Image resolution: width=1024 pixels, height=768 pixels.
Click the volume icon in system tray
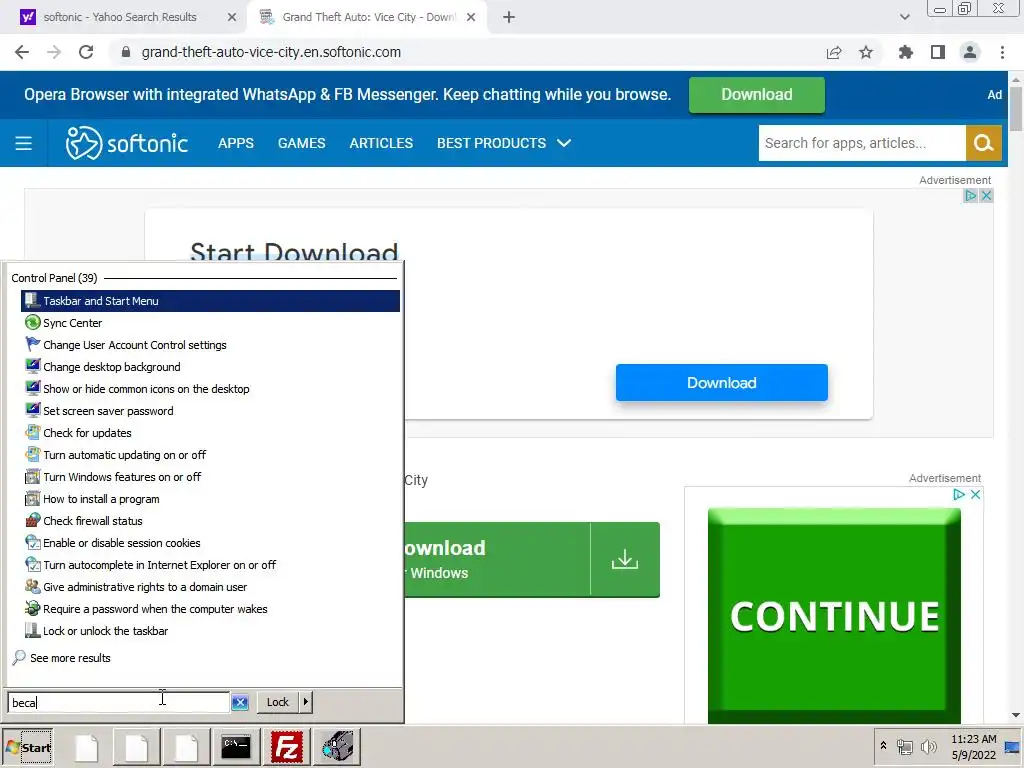pyautogui.click(x=928, y=746)
